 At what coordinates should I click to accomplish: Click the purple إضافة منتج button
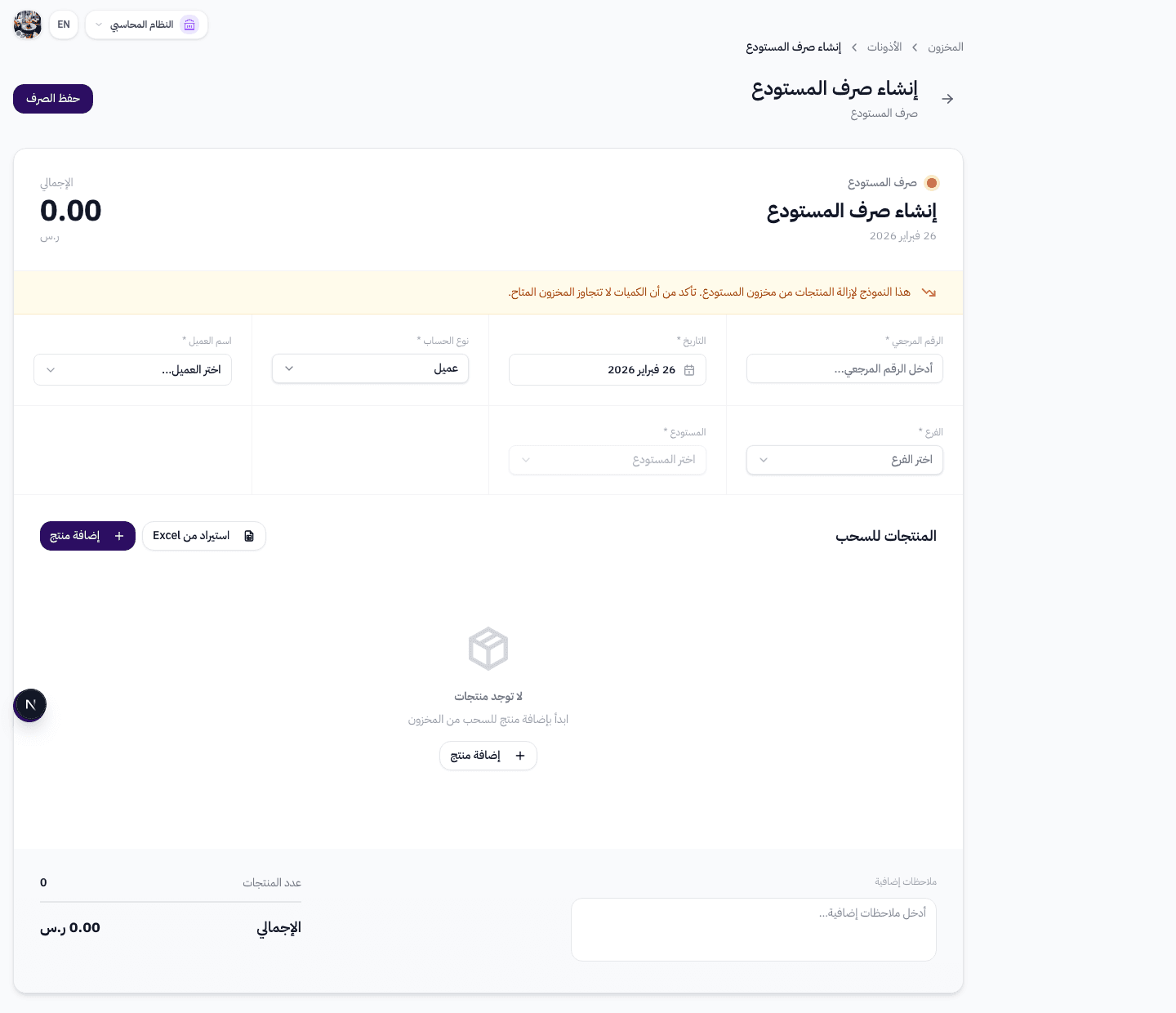coord(87,536)
